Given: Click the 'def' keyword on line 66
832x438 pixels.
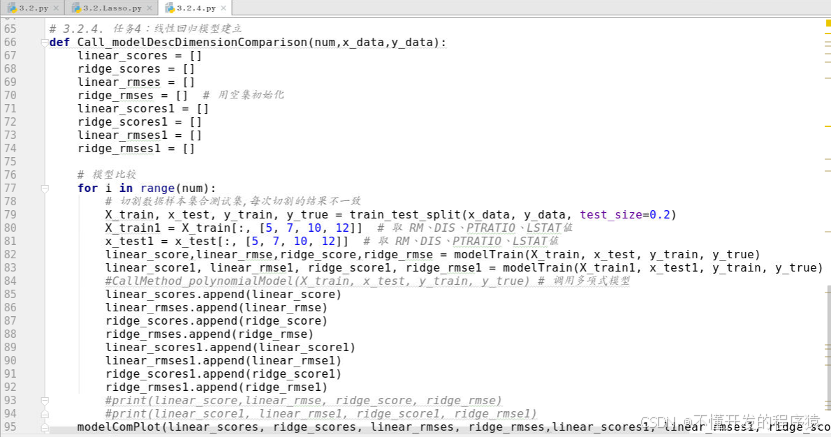Looking at the screenshot, I should [59, 42].
